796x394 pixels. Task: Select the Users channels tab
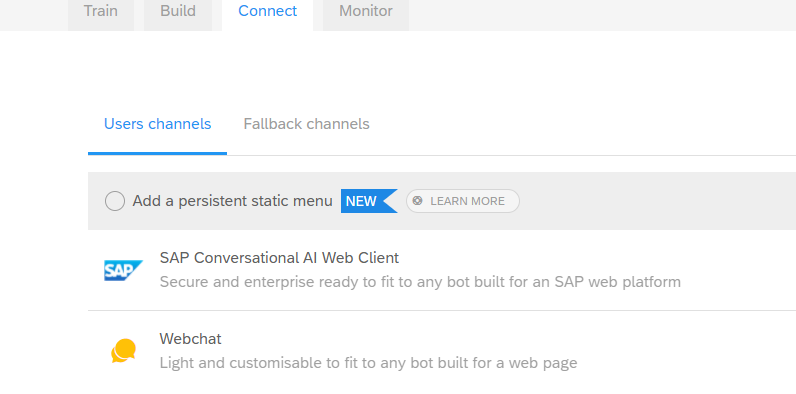tap(157, 124)
